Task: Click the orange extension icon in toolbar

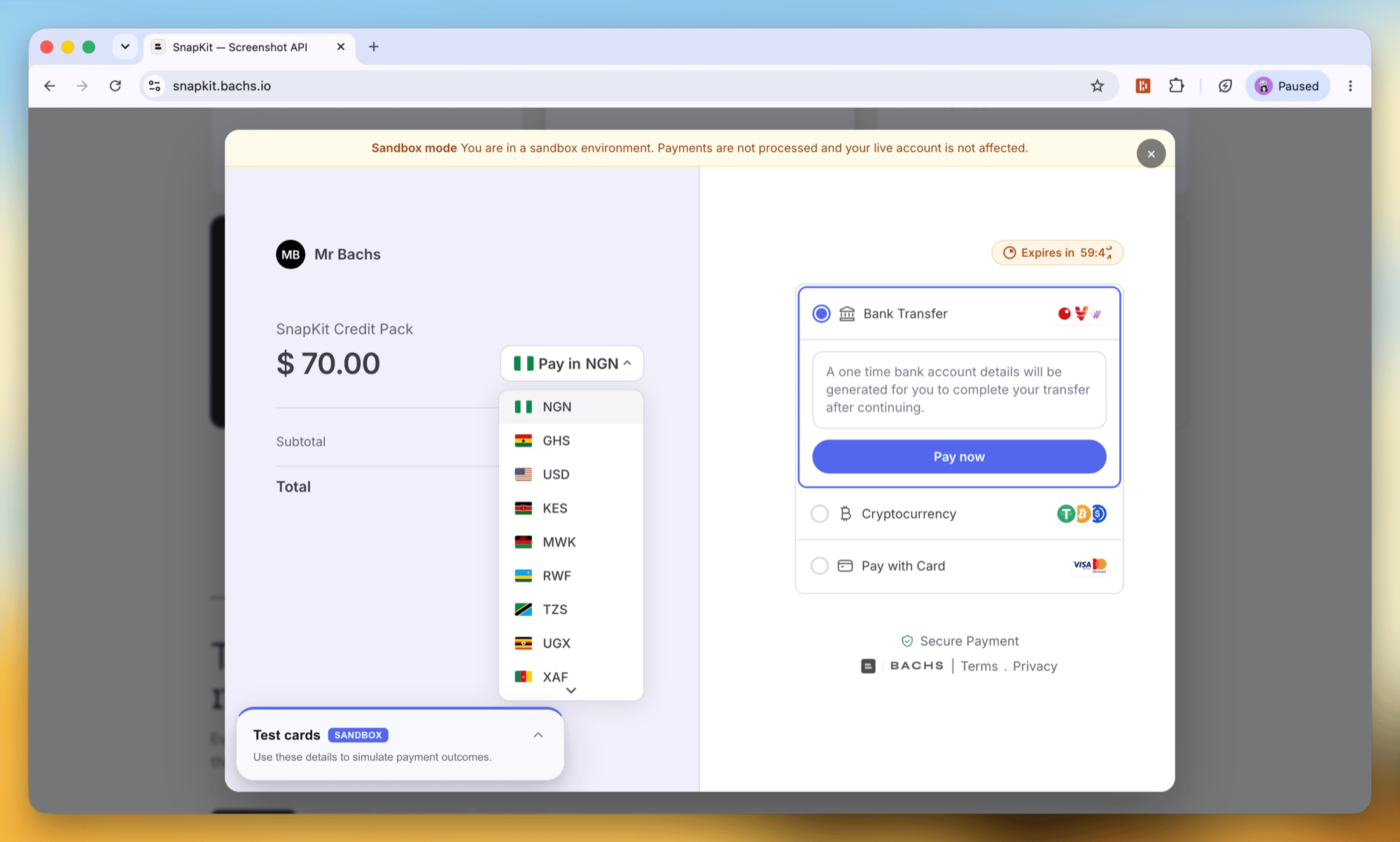Action: [1143, 86]
